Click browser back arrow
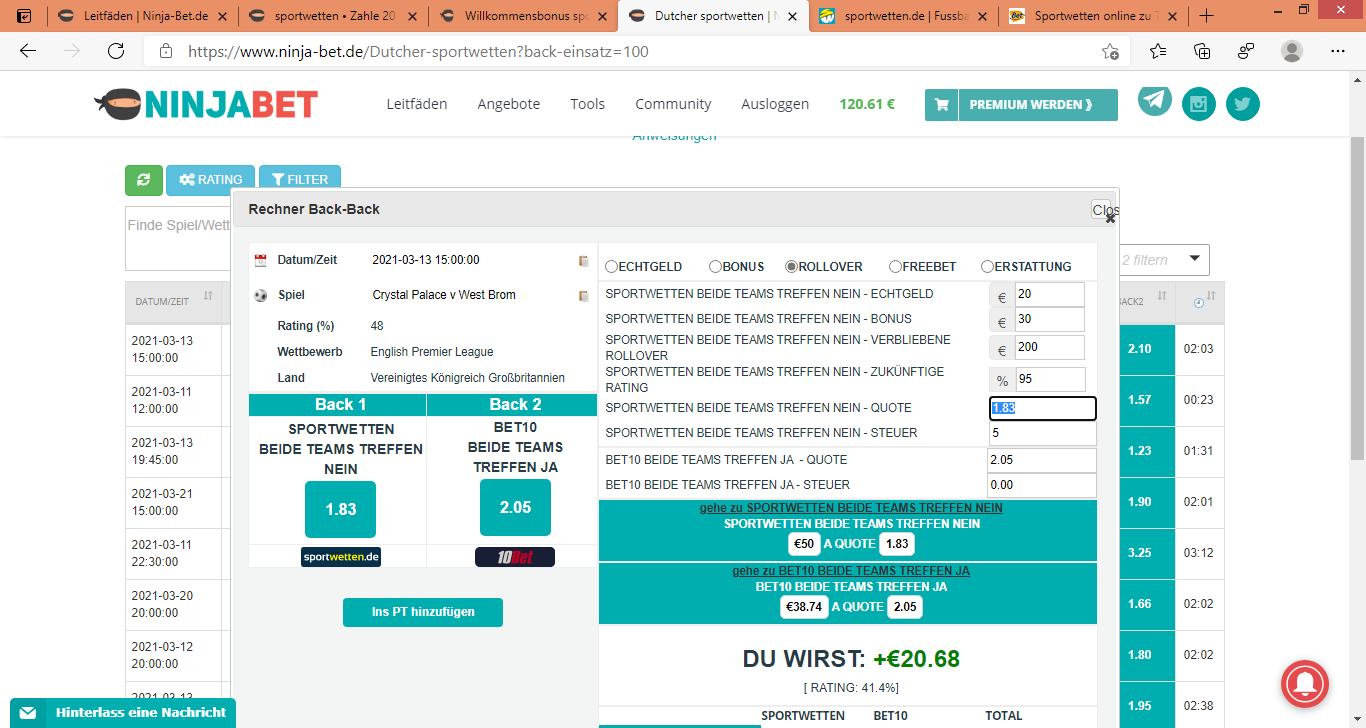 click(28, 51)
